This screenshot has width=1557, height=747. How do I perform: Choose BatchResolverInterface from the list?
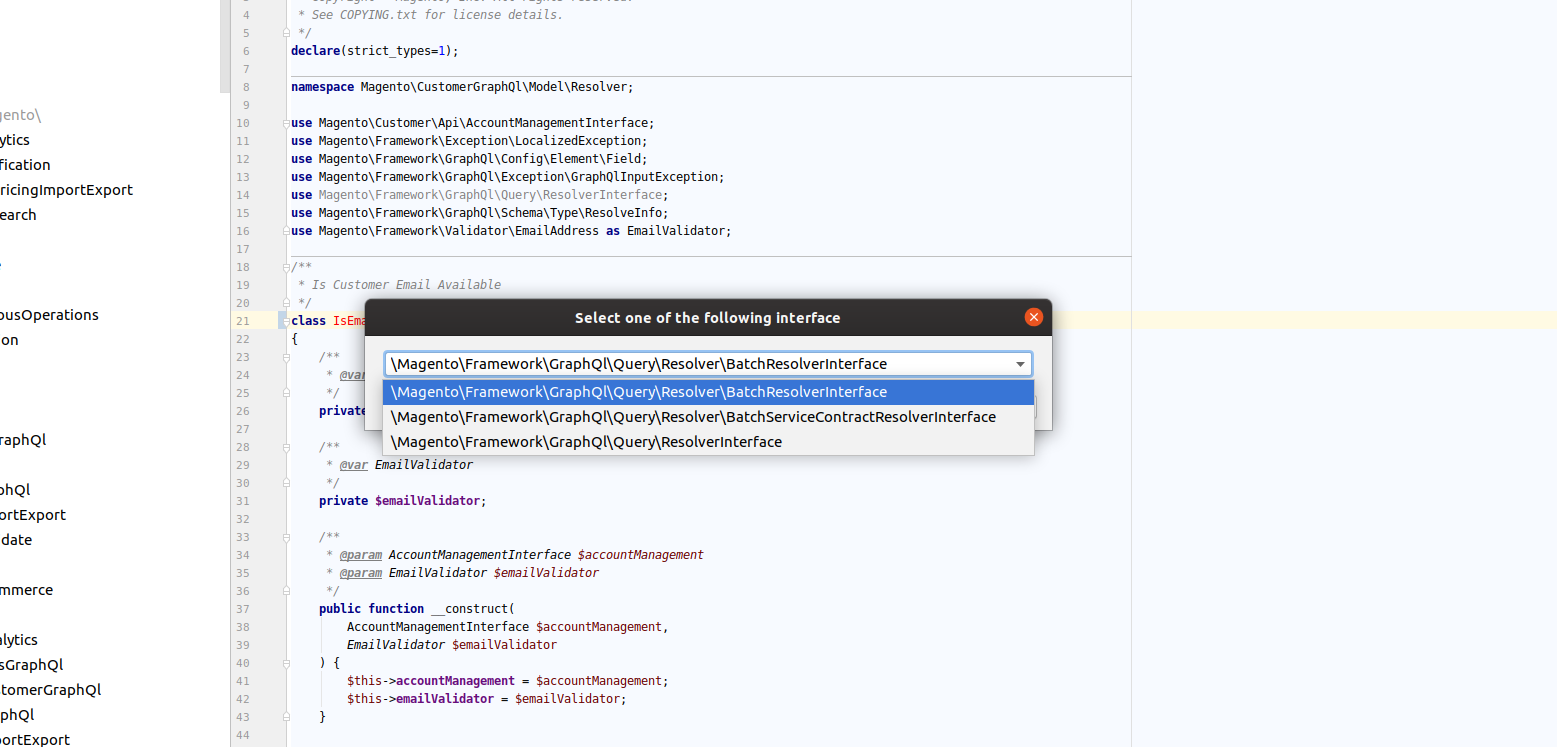tap(708, 392)
